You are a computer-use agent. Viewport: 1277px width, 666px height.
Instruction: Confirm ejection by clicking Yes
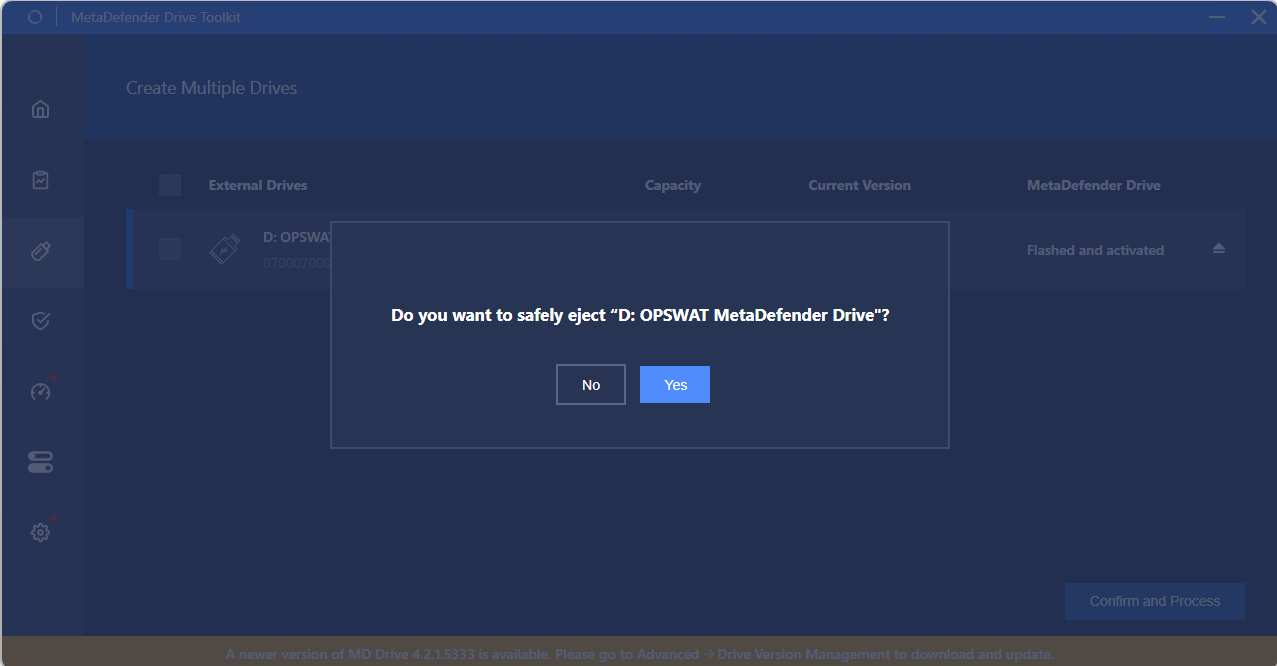(675, 385)
